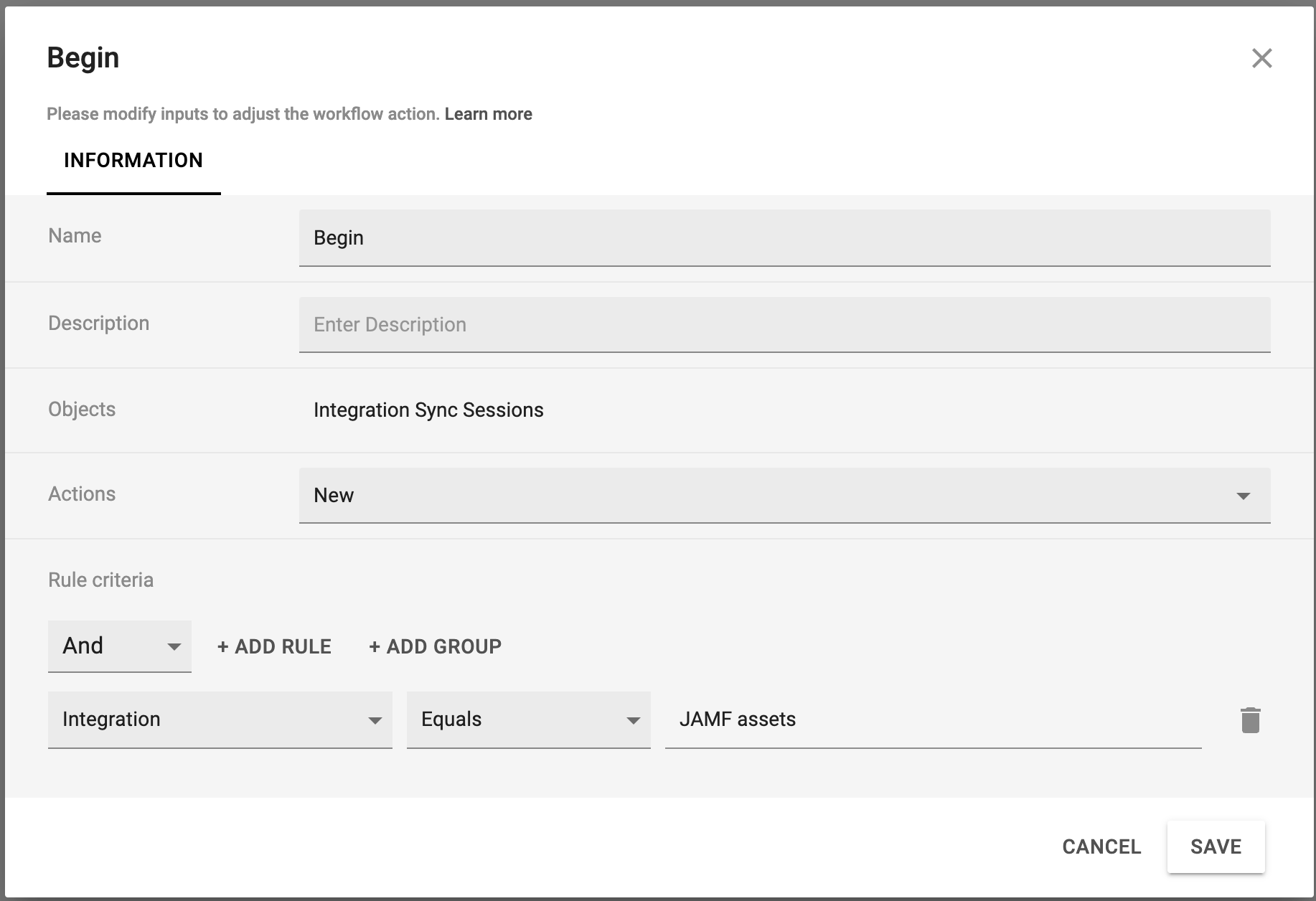Delete the Integration rule with the trash icon
The width and height of the screenshot is (1316, 901).
coord(1250,720)
